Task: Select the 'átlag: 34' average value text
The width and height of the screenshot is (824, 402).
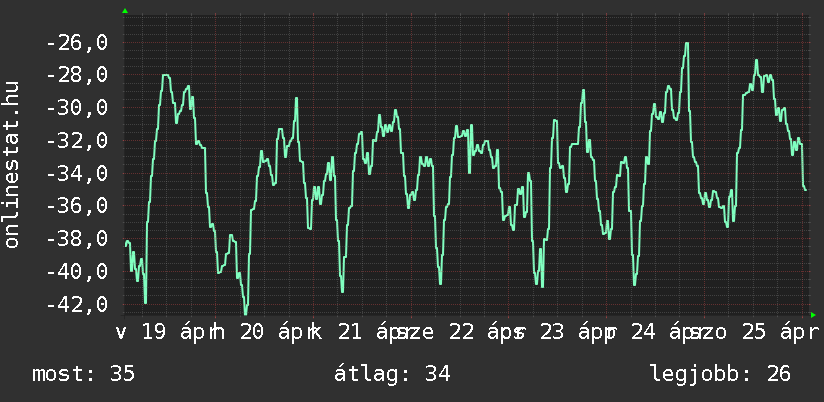Action: (x=395, y=374)
